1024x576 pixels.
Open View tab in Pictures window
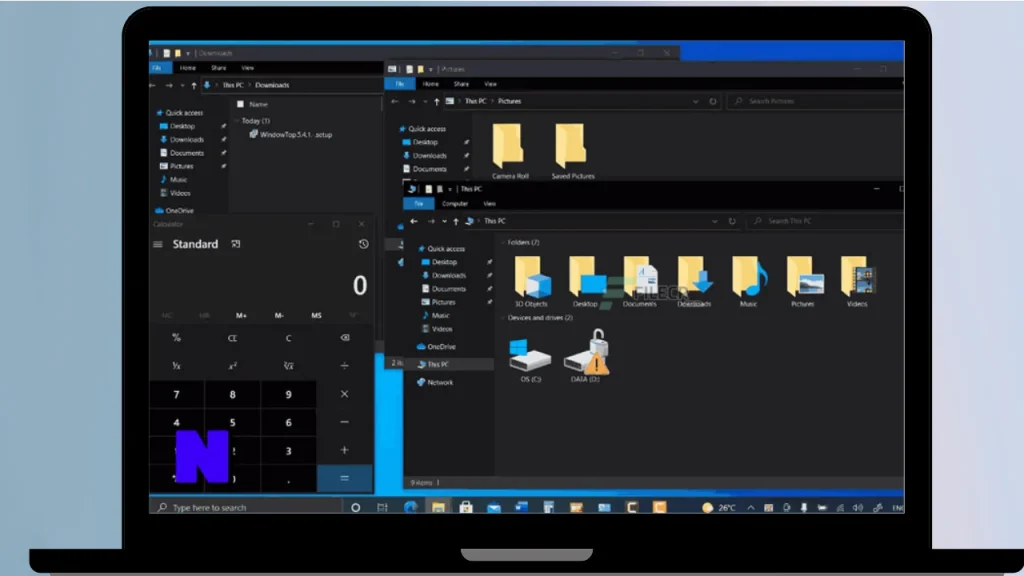(x=490, y=84)
